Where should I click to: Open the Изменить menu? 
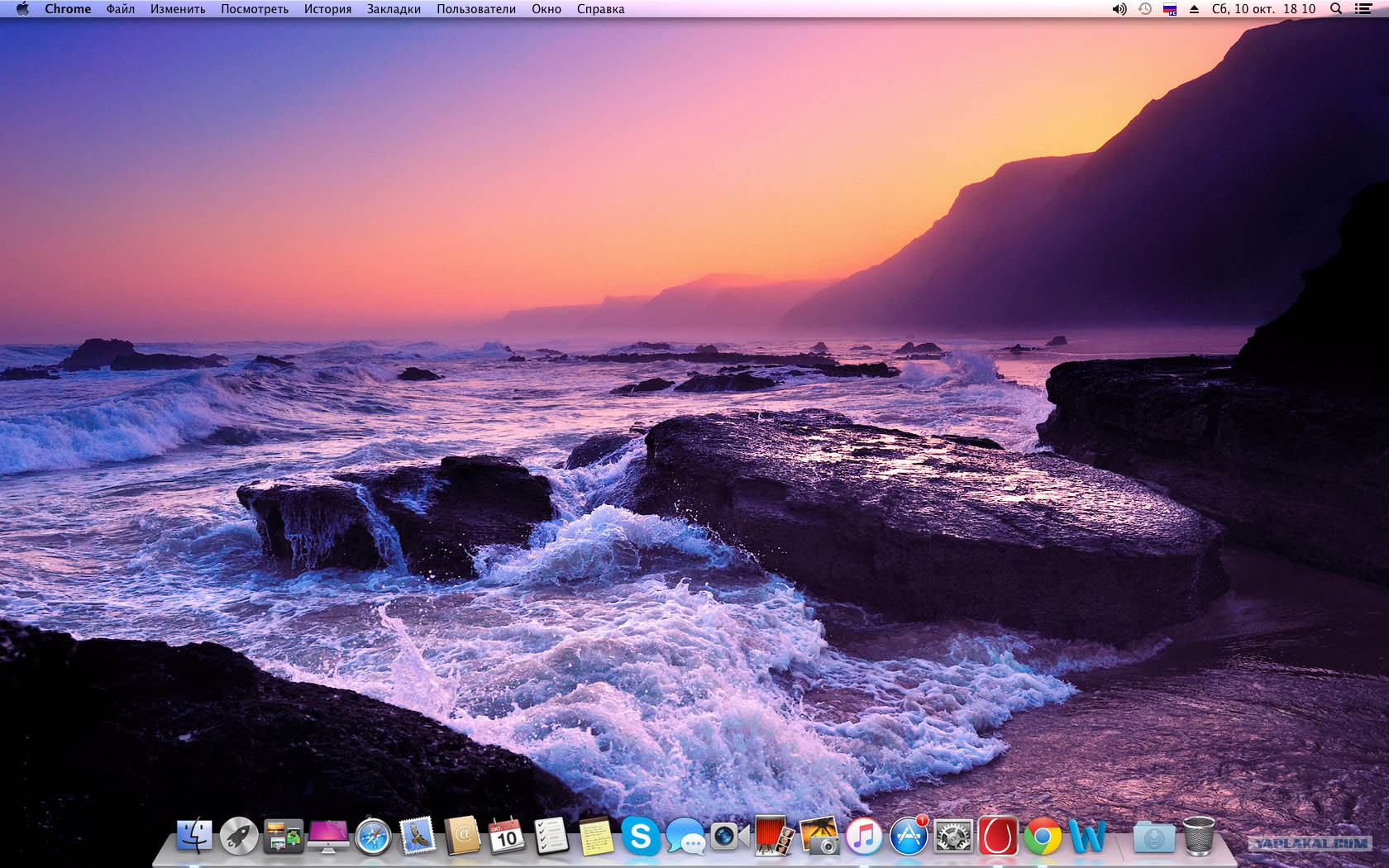pyautogui.click(x=178, y=9)
